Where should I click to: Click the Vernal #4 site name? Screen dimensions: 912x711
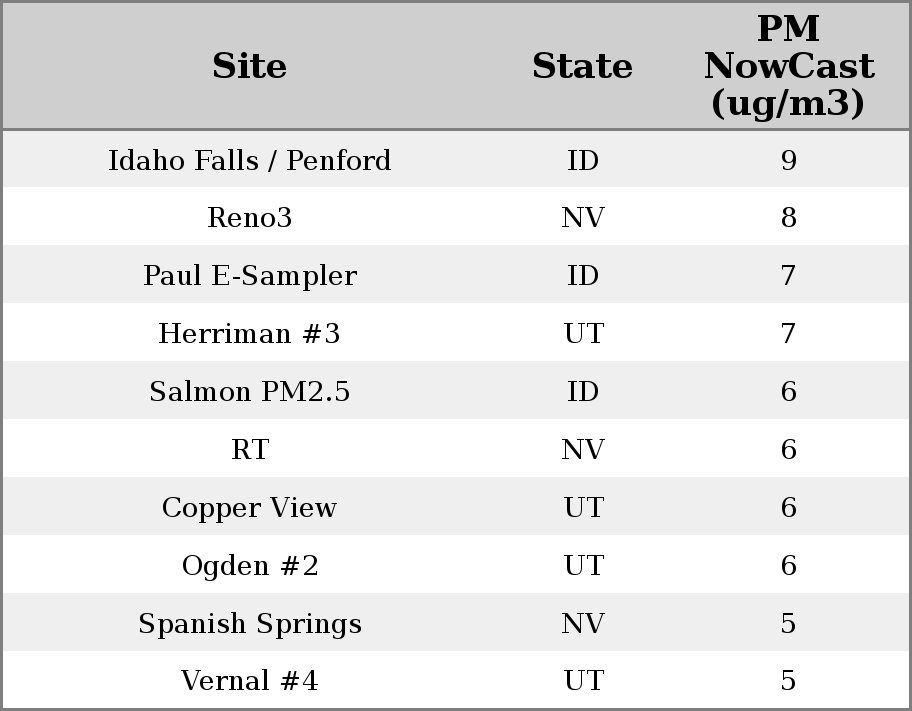coord(250,681)
